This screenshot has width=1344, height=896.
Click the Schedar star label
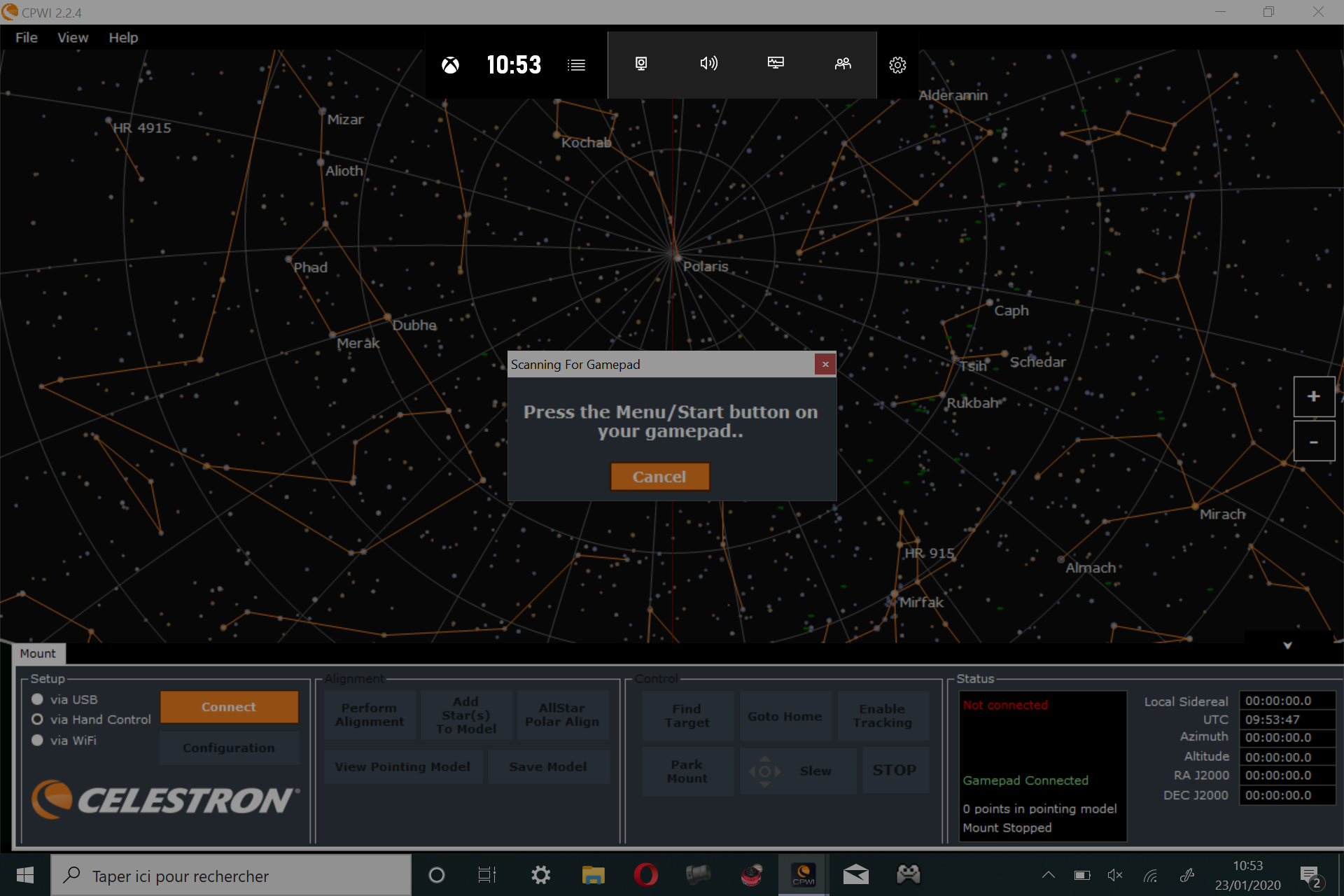pos(1038,362)
